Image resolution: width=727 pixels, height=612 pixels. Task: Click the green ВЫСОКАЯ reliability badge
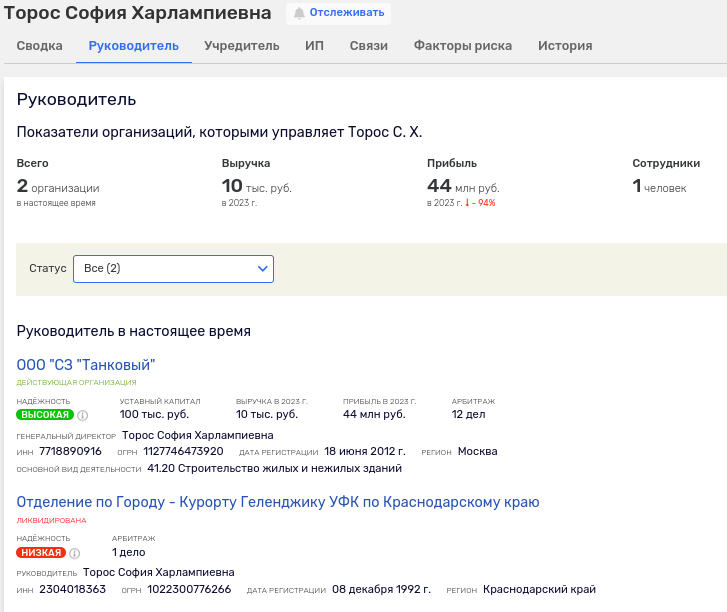45,415
